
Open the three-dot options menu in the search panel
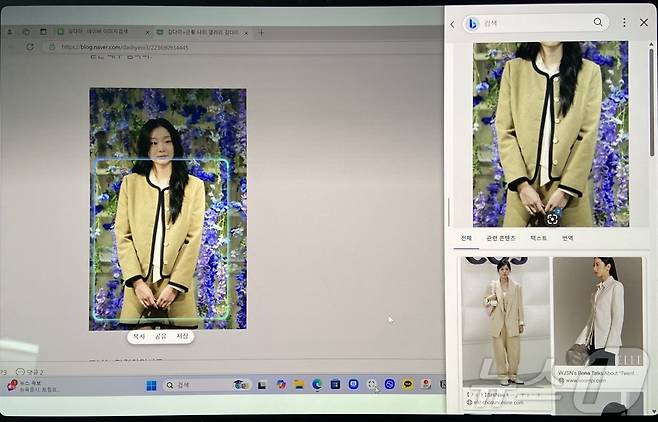click(625, 23)
